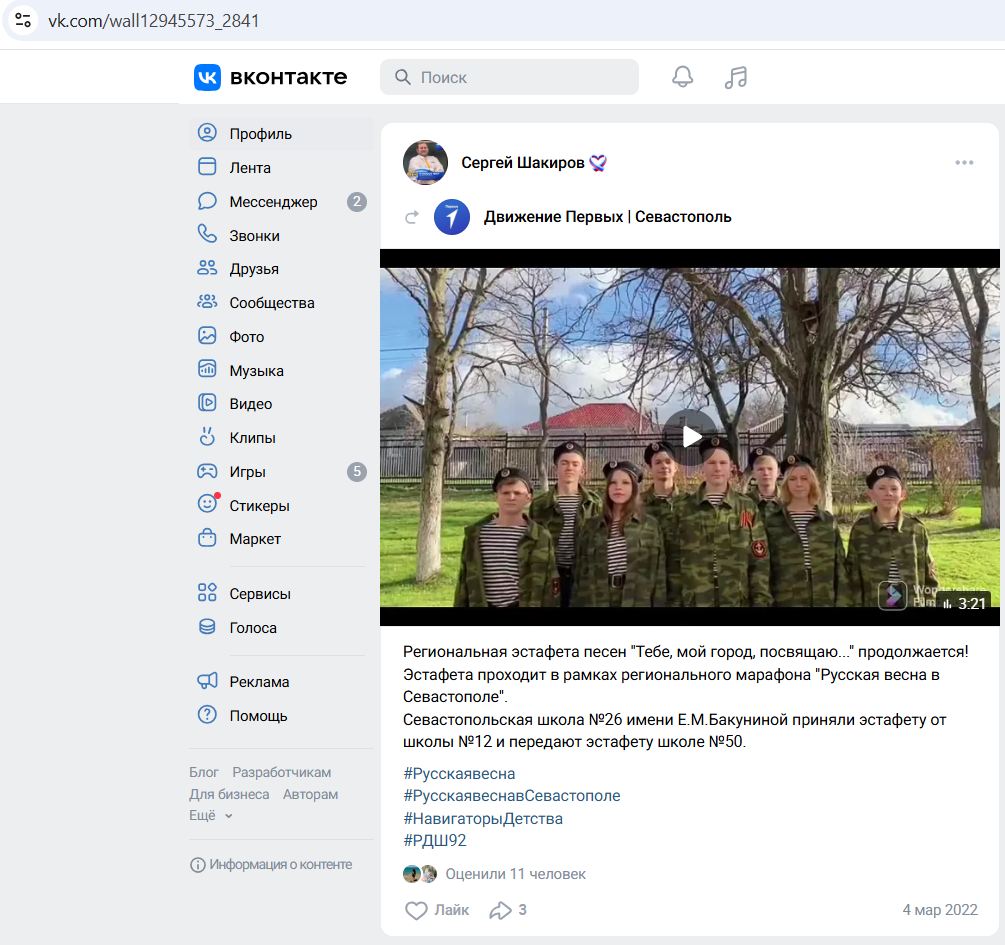Open Информация о контенте link

tap(271, 865)
